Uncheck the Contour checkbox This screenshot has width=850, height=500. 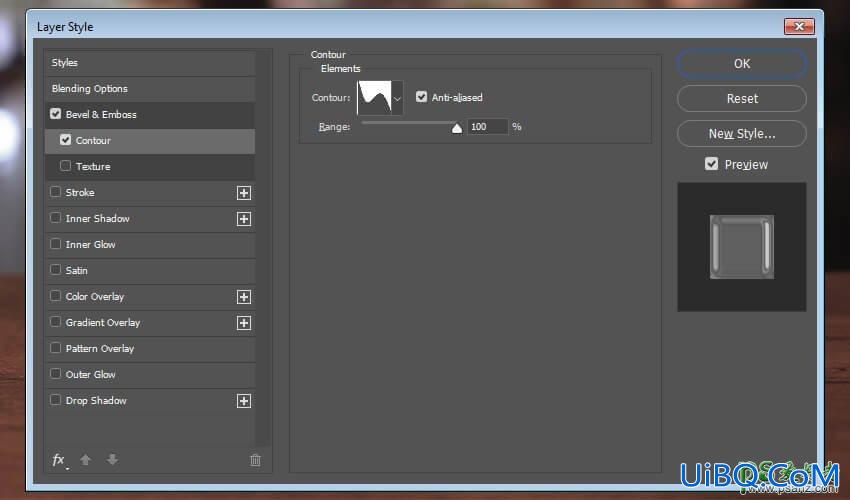coord(66,140)
